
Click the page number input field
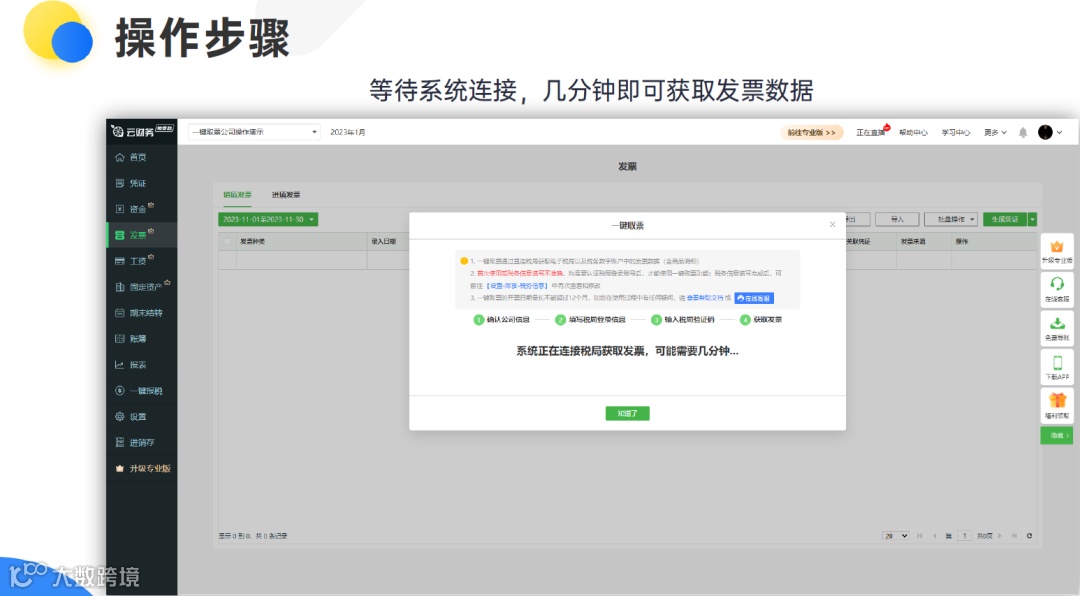pyautogui.click(x=964, y=535)
